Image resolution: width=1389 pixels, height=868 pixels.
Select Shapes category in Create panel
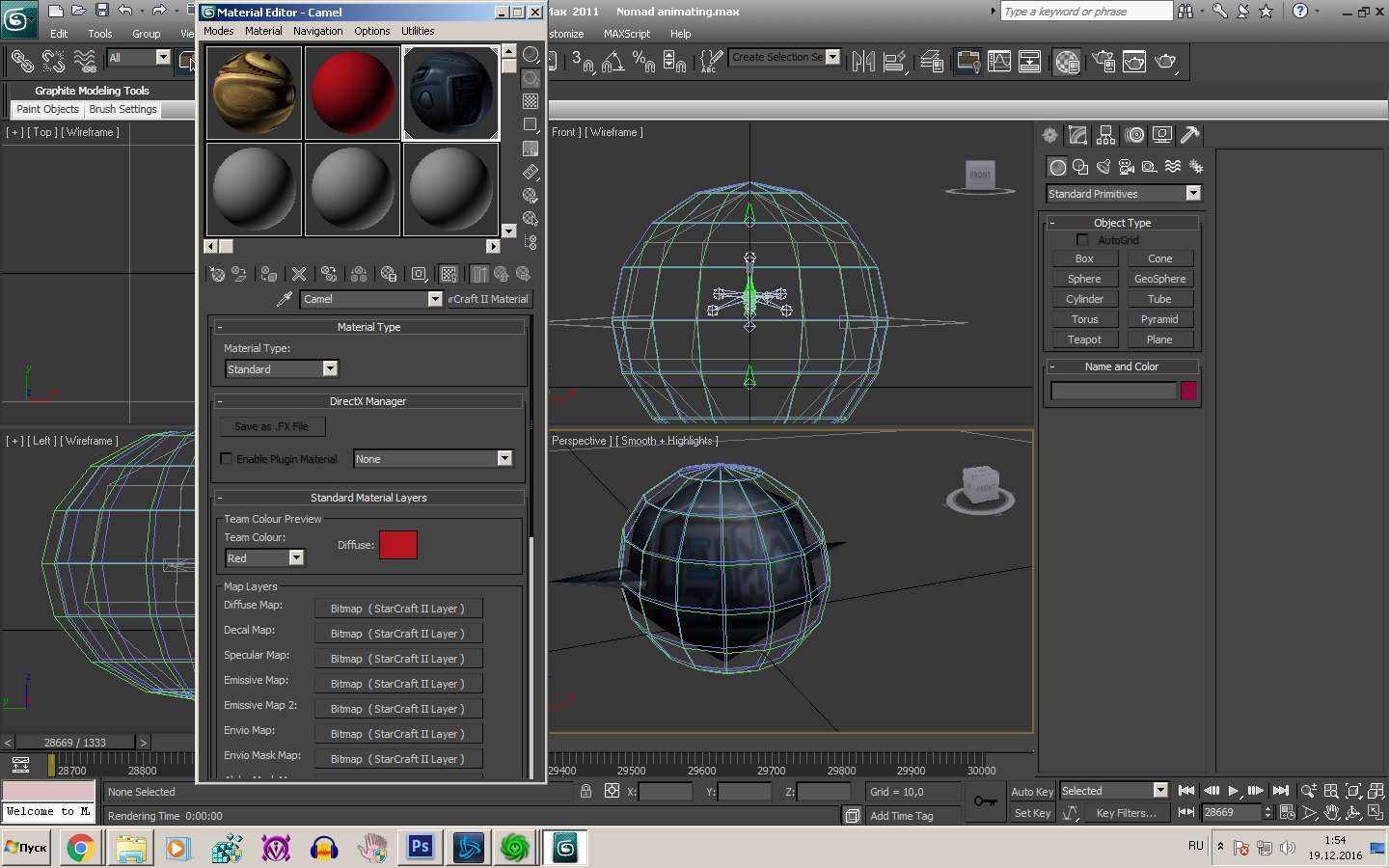coord(1080,167)
